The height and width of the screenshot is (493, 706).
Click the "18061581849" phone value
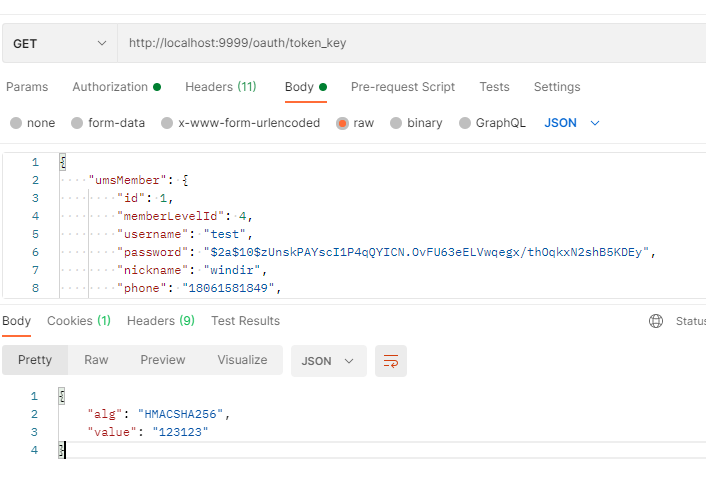pos(228,288)
